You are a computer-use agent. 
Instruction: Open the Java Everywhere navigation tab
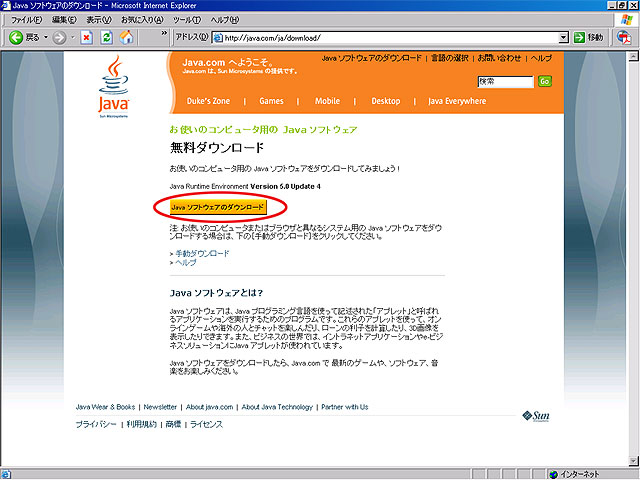(x=457, y=101)
